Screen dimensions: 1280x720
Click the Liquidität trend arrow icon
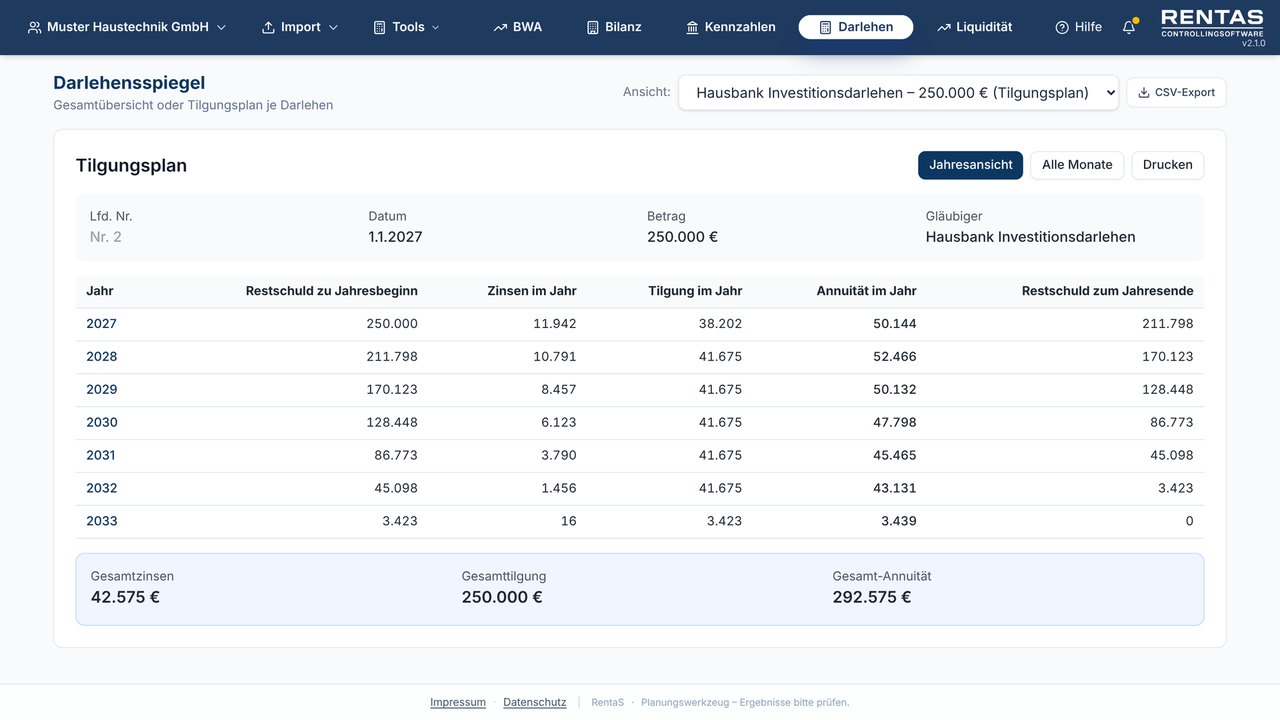click(x=943, y=28)
